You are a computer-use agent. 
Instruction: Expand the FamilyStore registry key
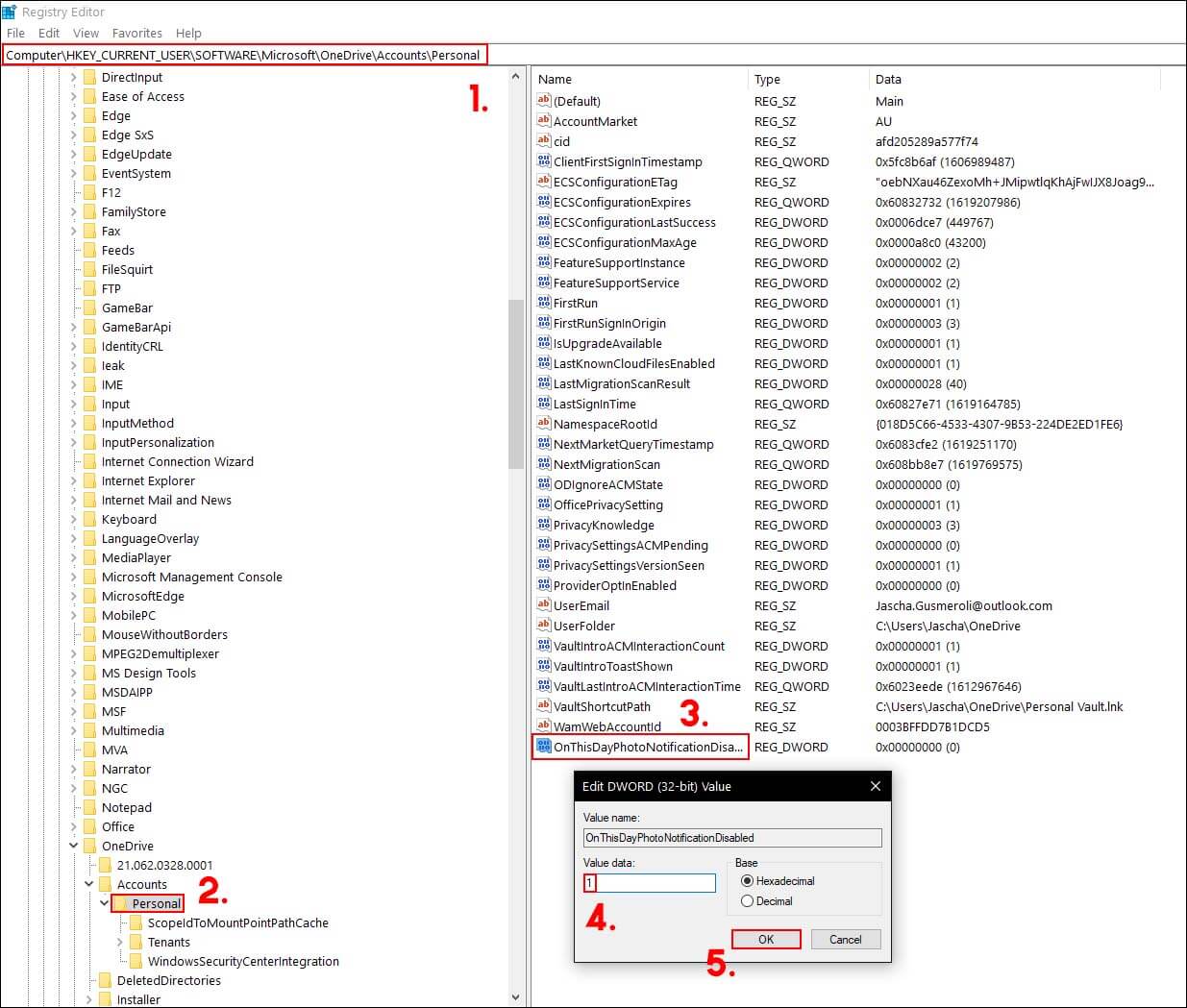[74, 211]
